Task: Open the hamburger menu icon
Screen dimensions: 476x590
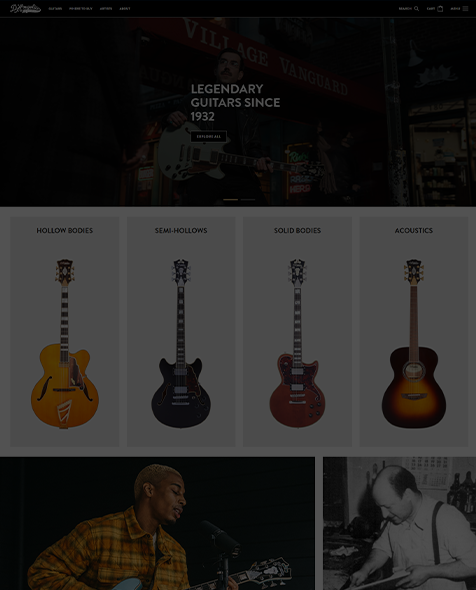Action: (x=465, y=8)
